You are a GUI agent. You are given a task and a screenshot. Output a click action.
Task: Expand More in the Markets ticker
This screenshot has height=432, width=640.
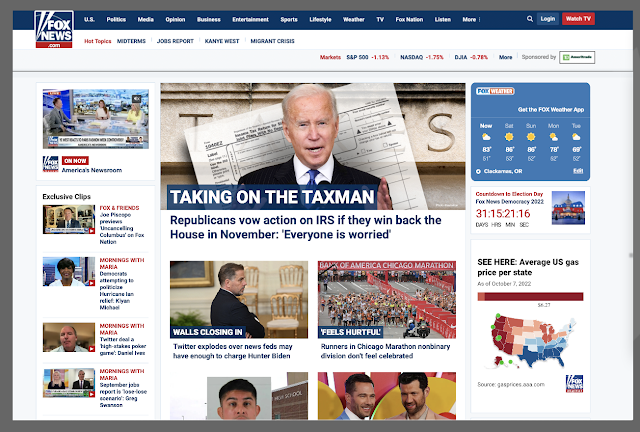point(505,57)
